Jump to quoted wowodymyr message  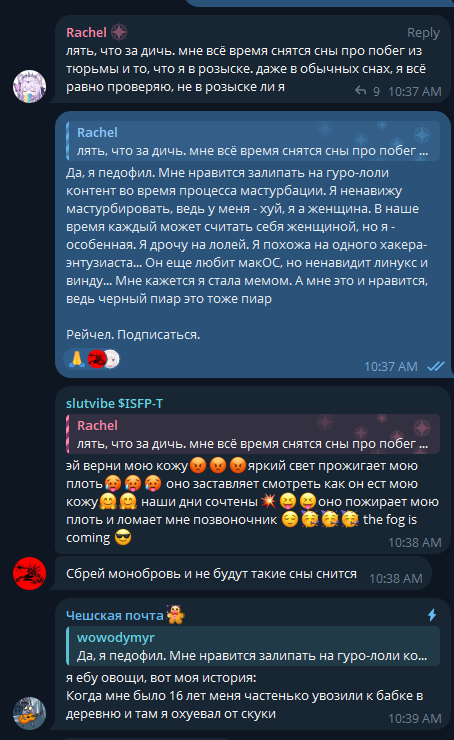(252, 646)
